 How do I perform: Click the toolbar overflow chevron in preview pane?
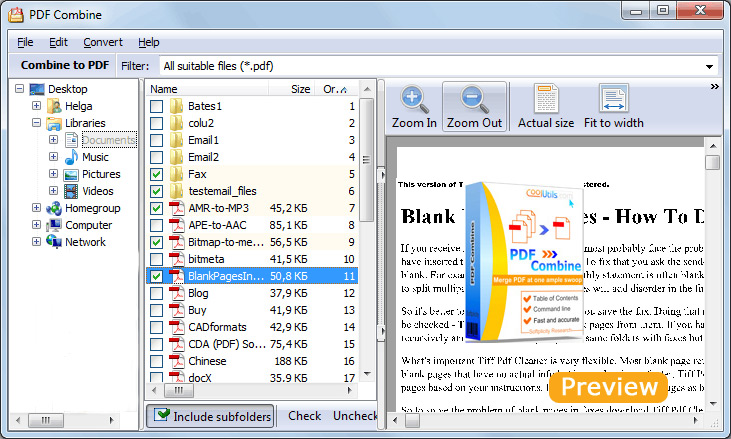(714, 87)
